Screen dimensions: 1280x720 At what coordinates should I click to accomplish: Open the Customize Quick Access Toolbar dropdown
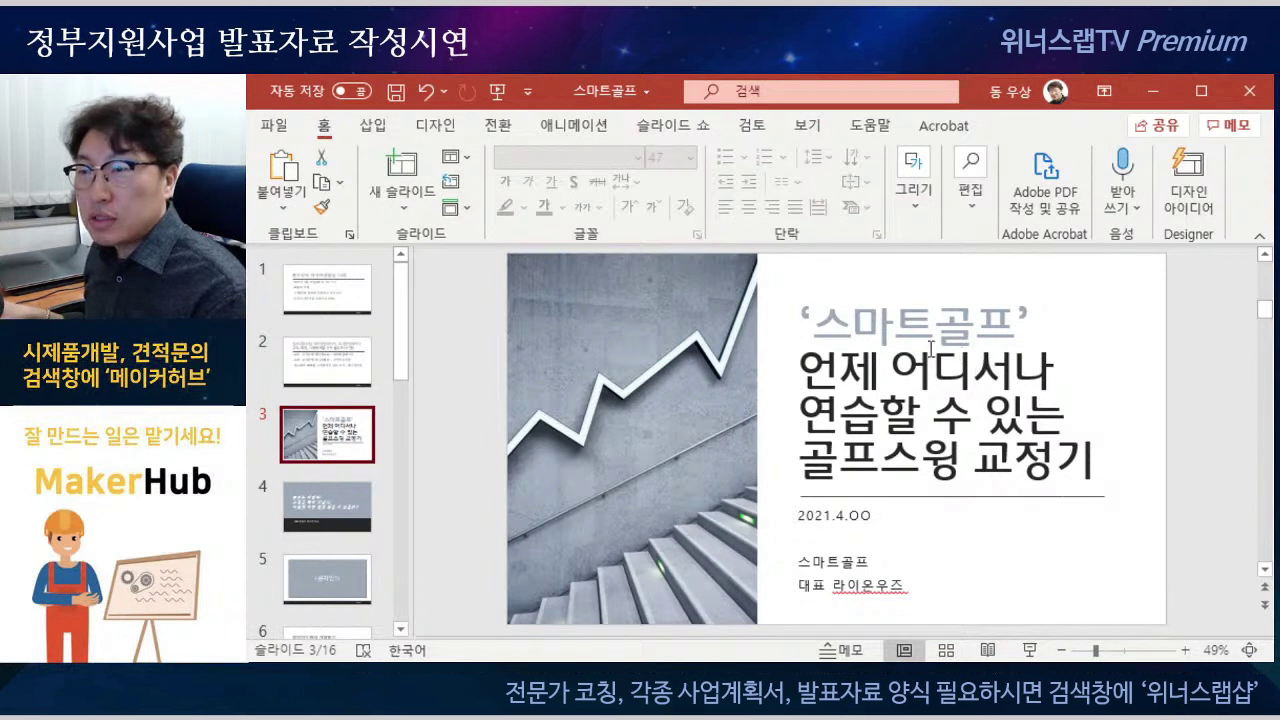pyautogui.click(x=528, y=92)
